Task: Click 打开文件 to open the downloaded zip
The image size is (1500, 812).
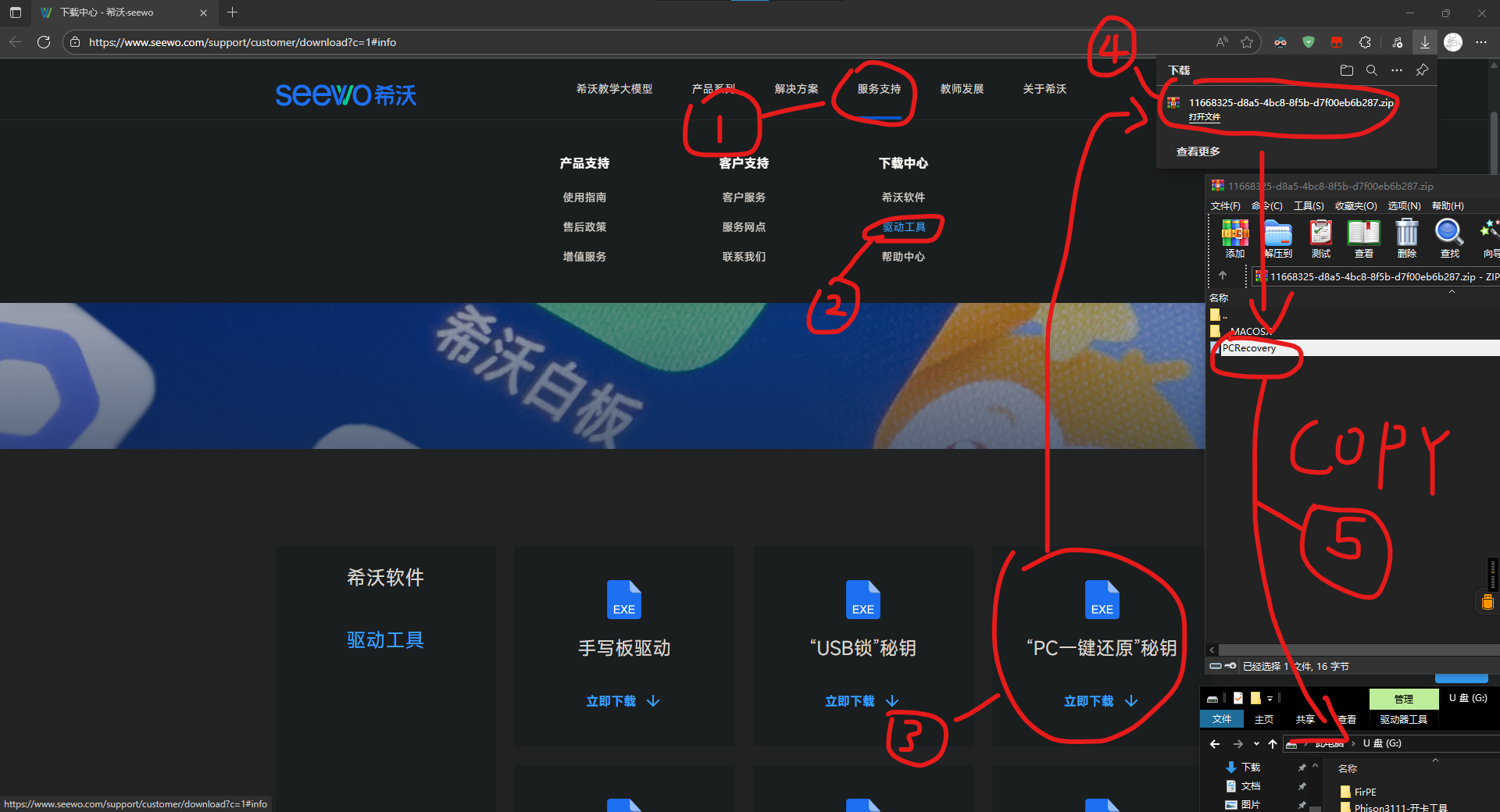Action: click(x=1204, y=116)
